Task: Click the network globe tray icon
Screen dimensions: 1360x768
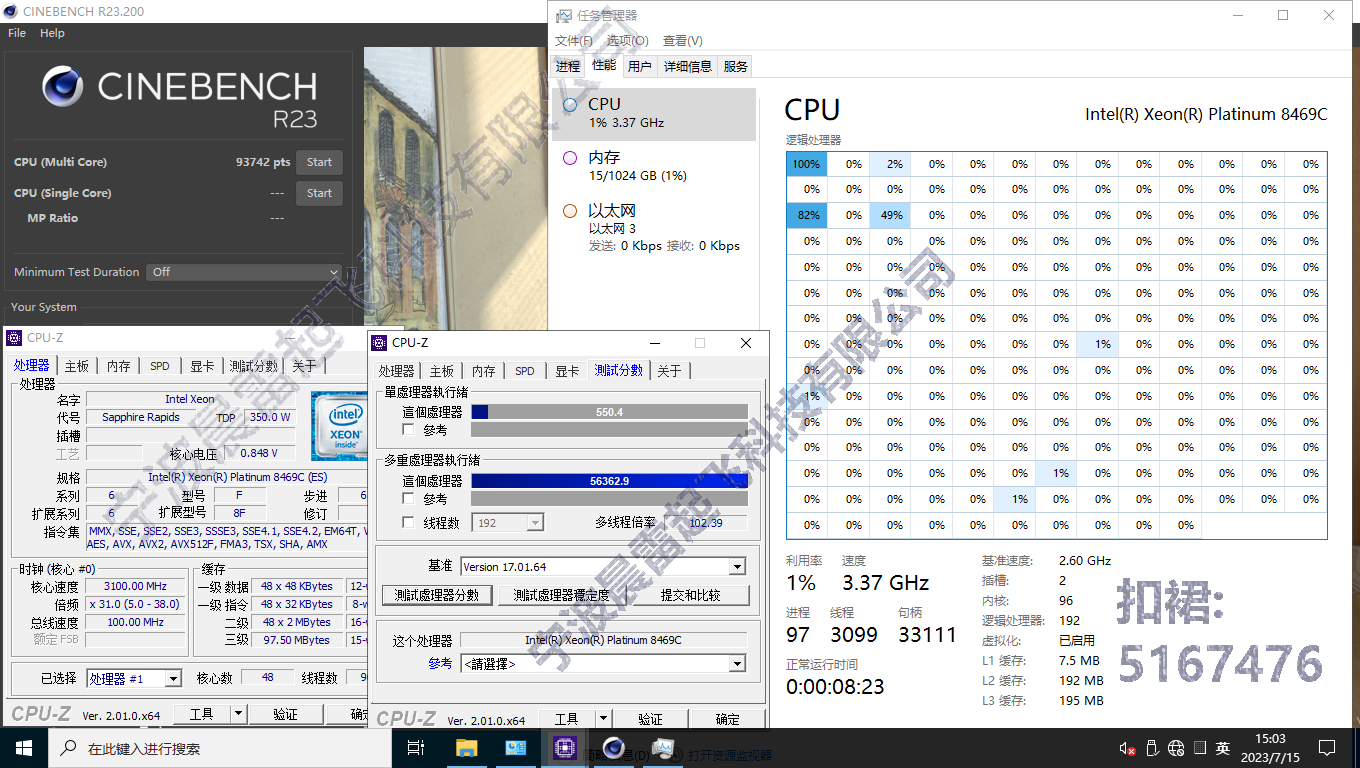Action: [1177, 747]
